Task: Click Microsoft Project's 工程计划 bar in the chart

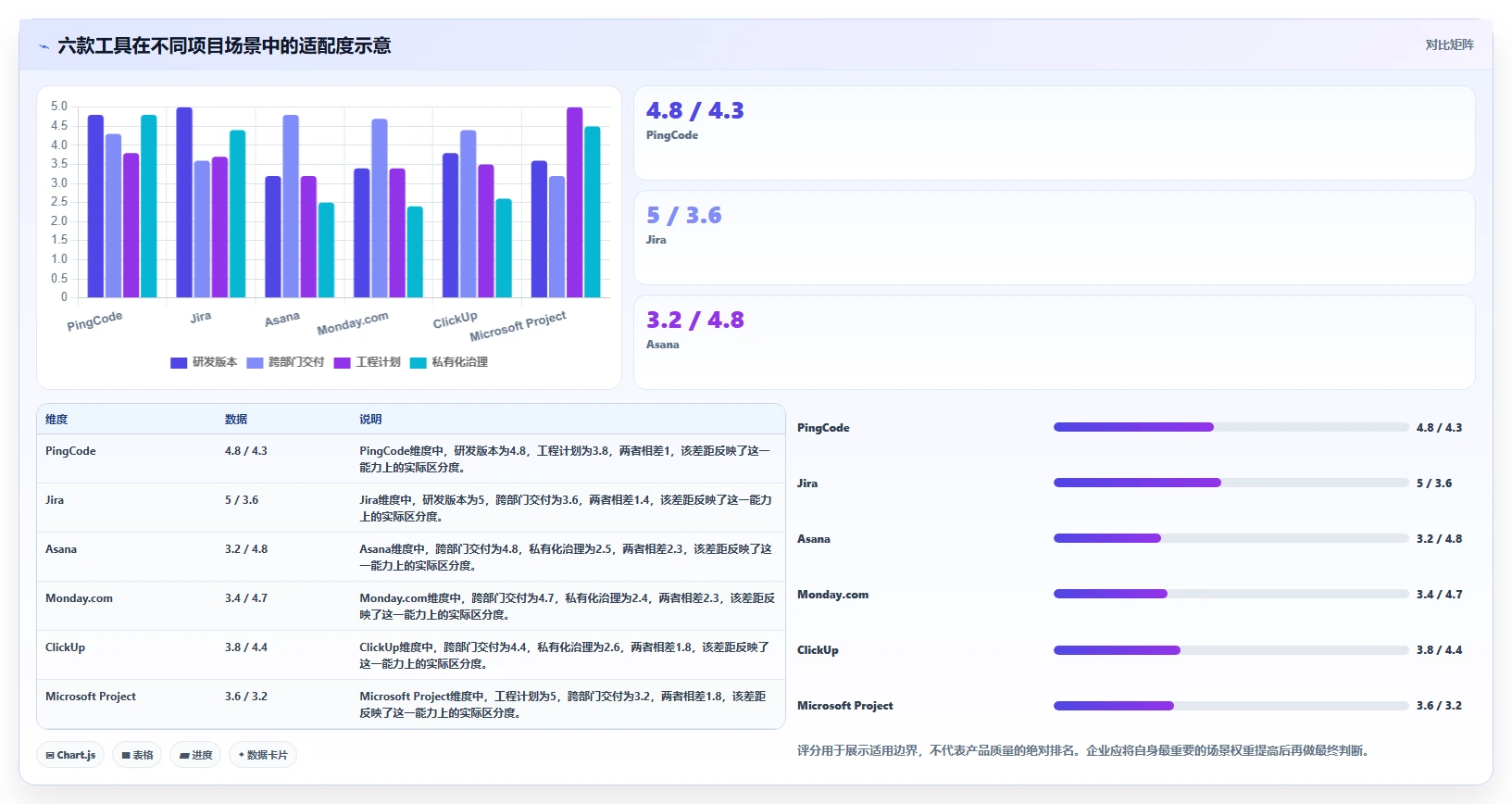Action: (575, 203)
